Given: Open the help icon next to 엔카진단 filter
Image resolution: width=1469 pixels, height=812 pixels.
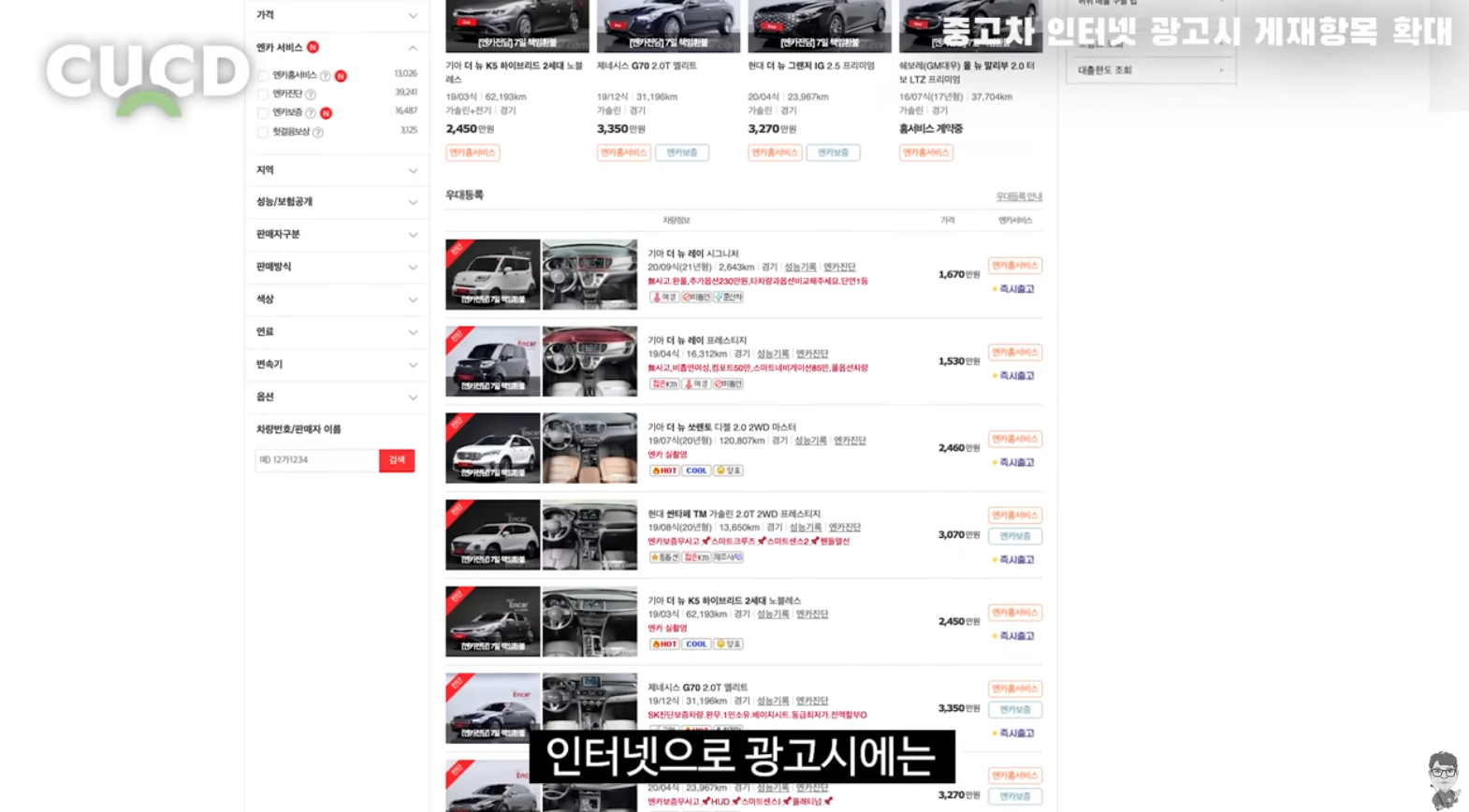Looking at the screenshot, I should (x=311, y=94).
